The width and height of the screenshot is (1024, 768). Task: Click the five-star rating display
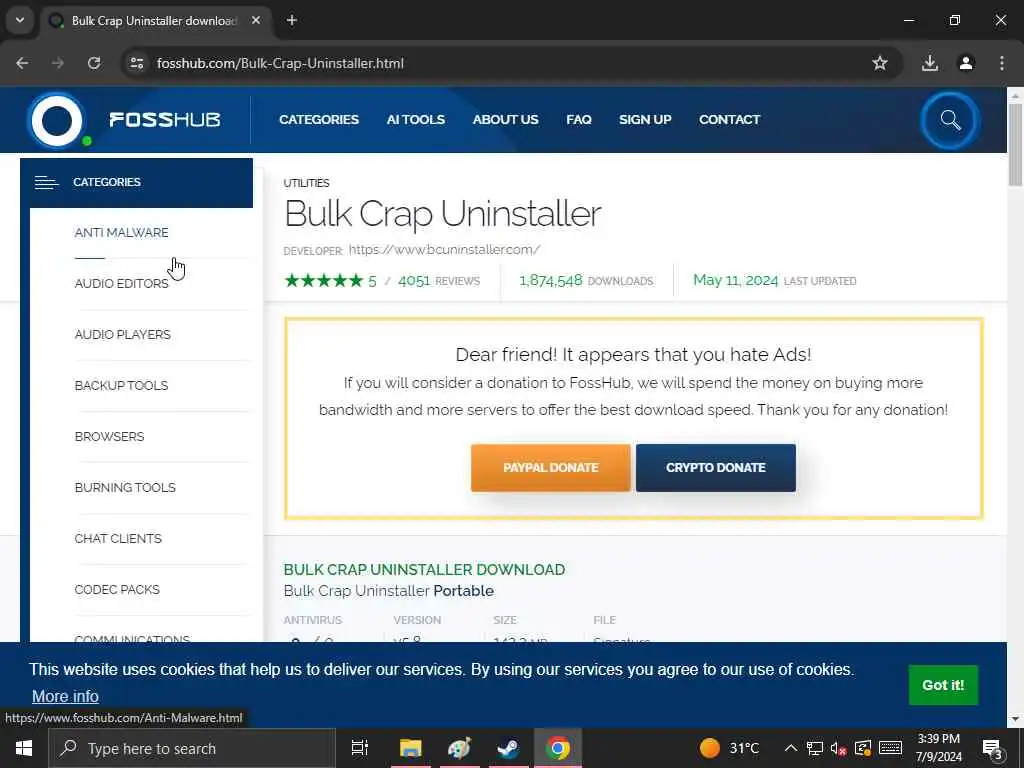(323, 281)
